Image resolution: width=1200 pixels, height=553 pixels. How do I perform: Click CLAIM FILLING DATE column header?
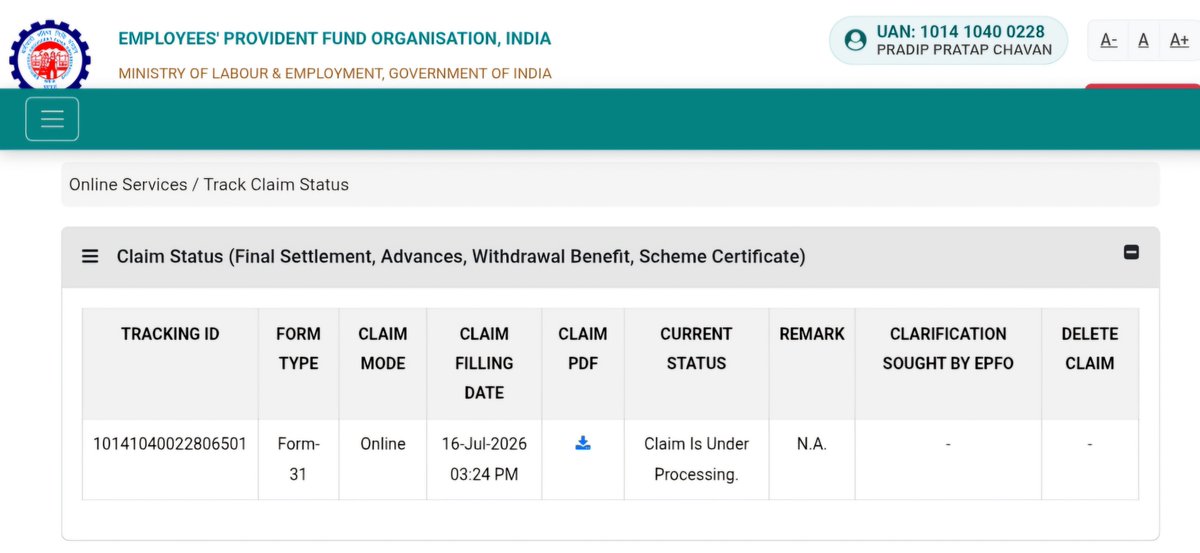click(484, 364)
